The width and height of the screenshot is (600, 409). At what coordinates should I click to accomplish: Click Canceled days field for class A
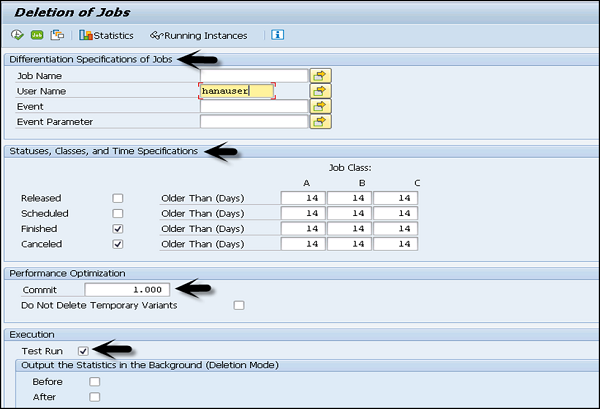point(303,244)
